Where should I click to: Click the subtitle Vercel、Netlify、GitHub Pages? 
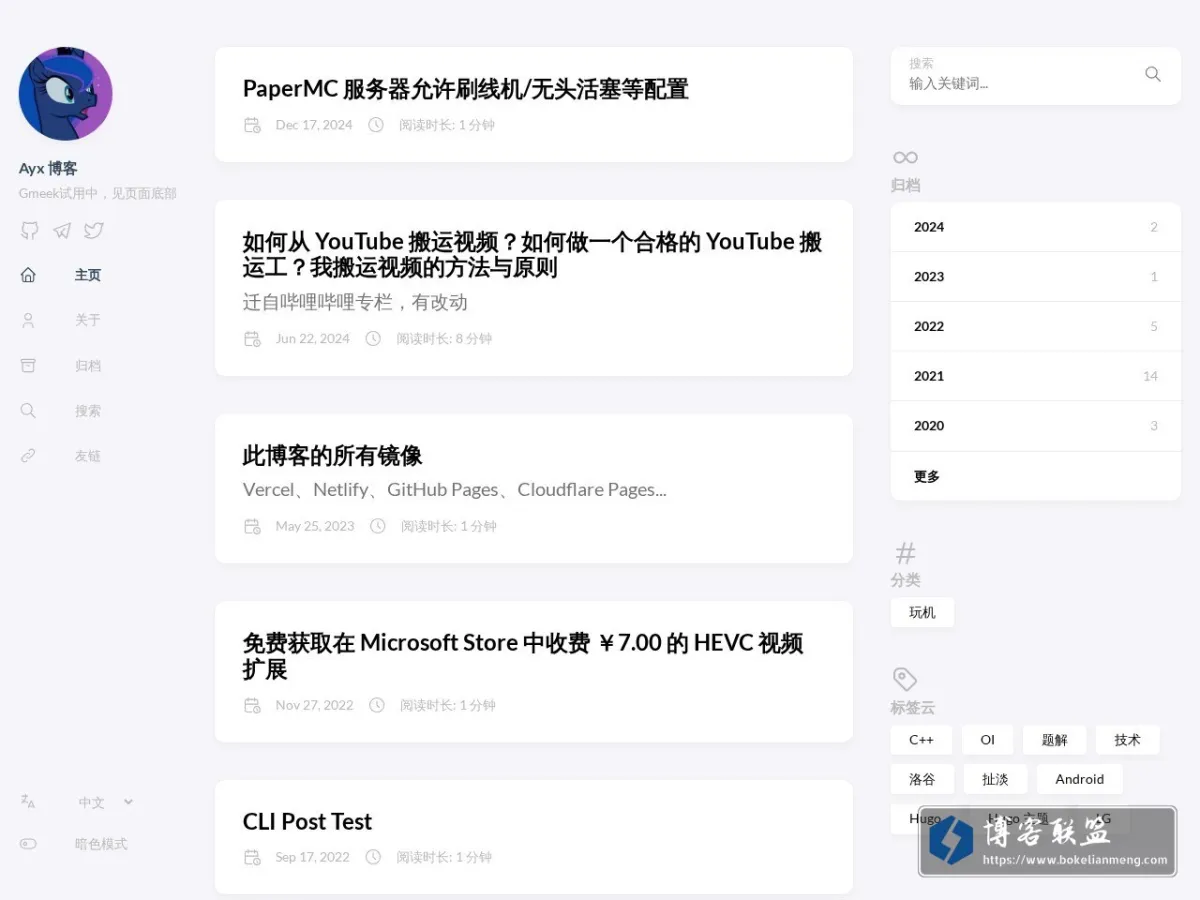click(x=455, y=490)
